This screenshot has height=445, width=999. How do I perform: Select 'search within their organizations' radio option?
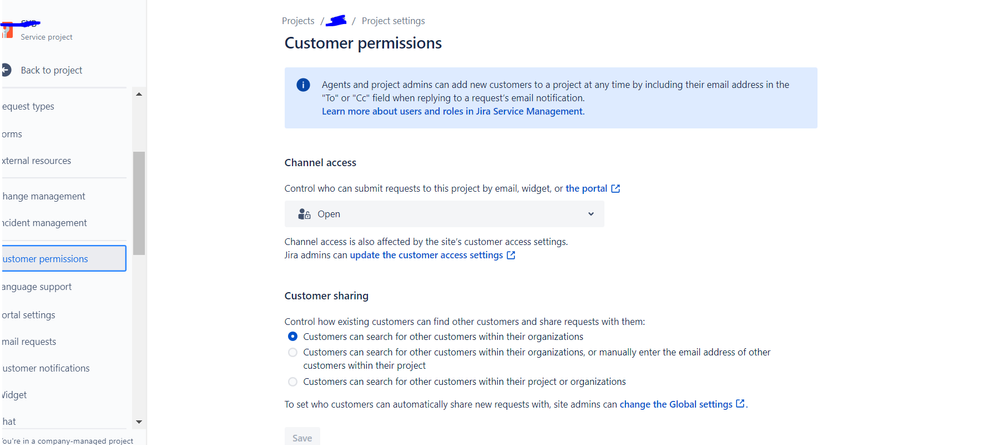pos(293,337)
